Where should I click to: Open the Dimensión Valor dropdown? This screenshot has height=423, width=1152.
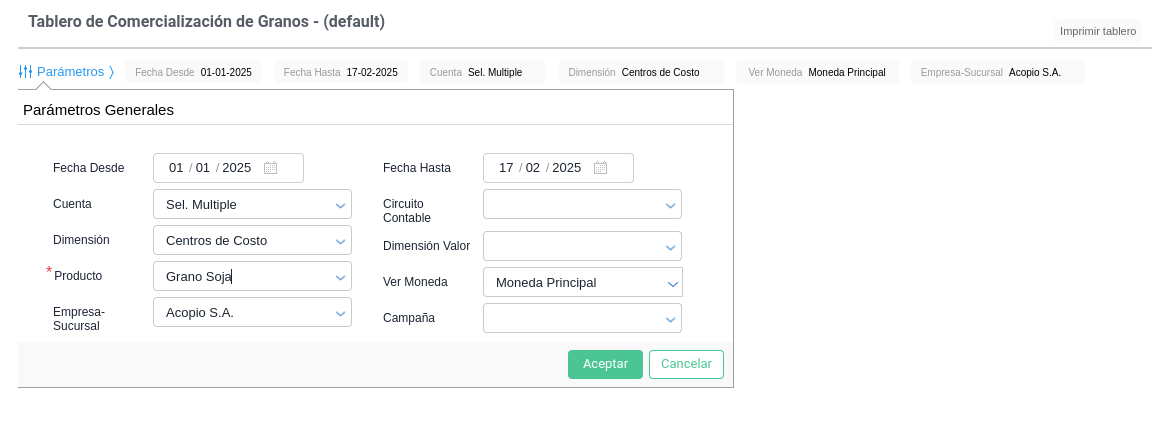pyautogui.click(x=670, y=247)
